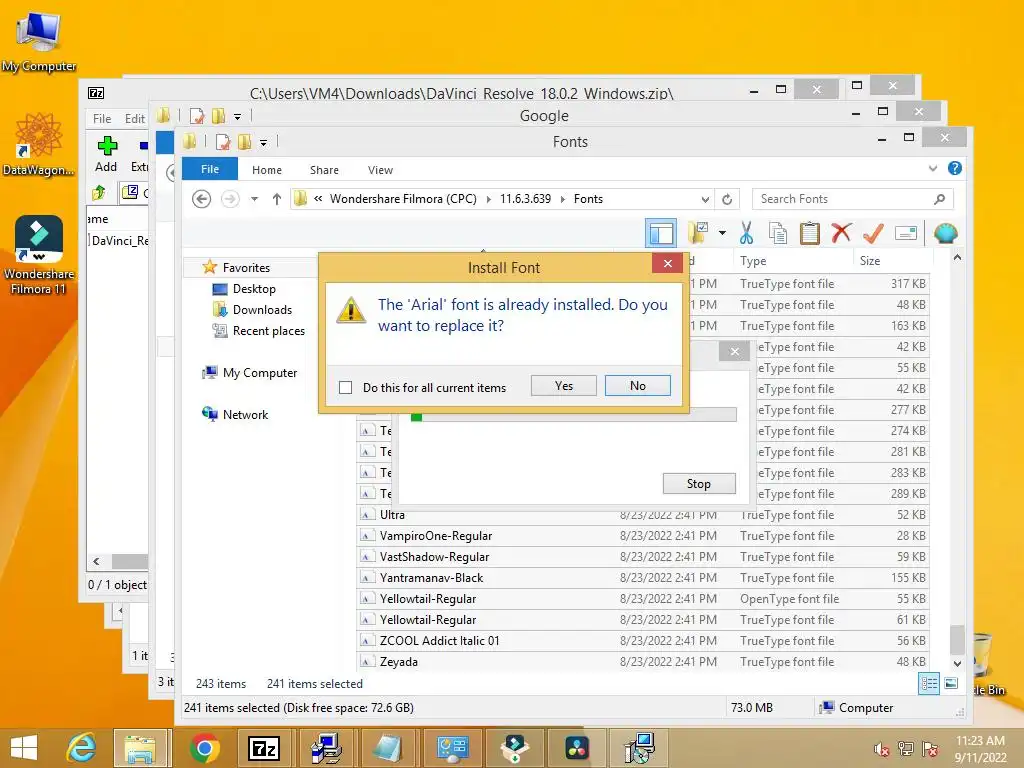The height and width of the screenshot is (768, 1024).
Task: Expand breadcrumb arrow after 11.6.3.639
Action: (x=562, y=199)
